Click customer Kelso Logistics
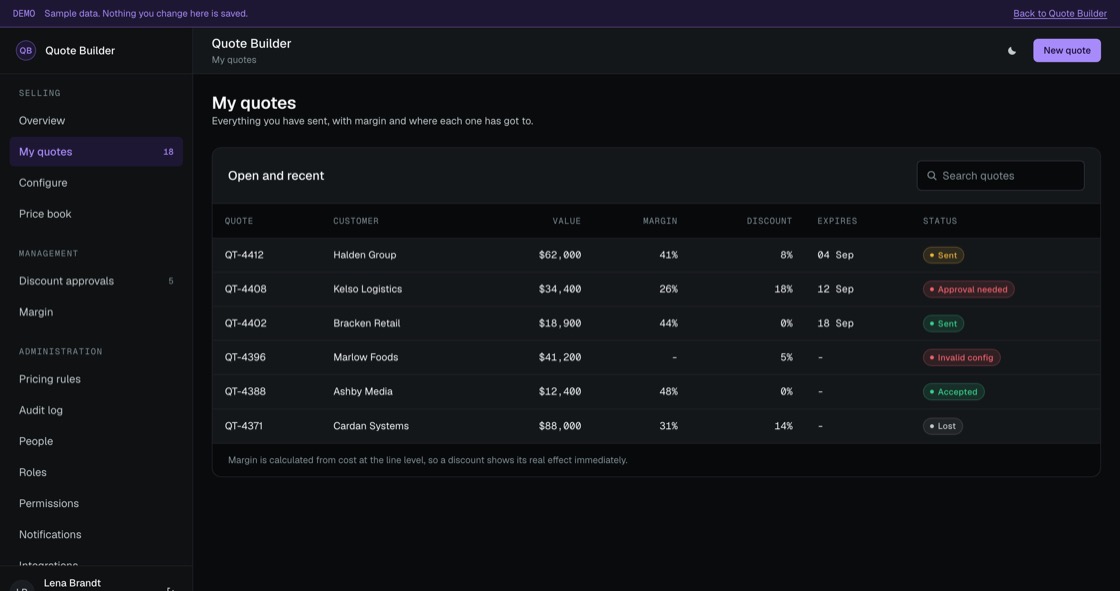The height and width of the screenshot is (591, 1120). coord(367,289)
